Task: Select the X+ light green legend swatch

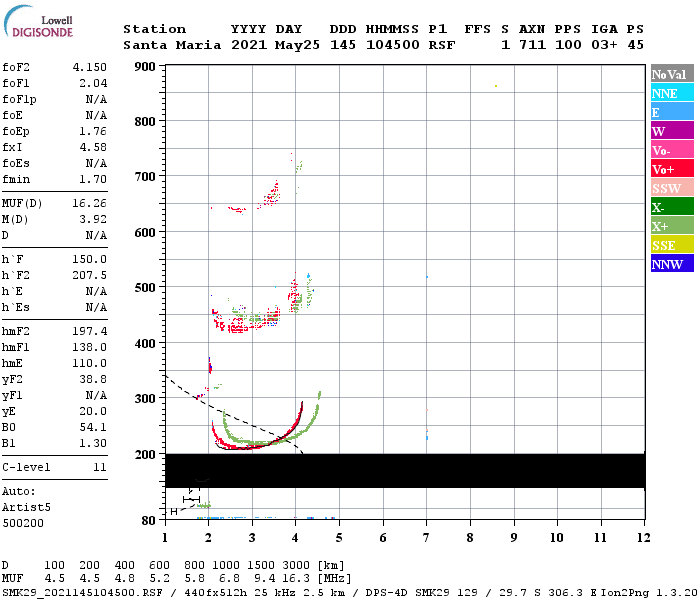Action: tap(672, 225)
